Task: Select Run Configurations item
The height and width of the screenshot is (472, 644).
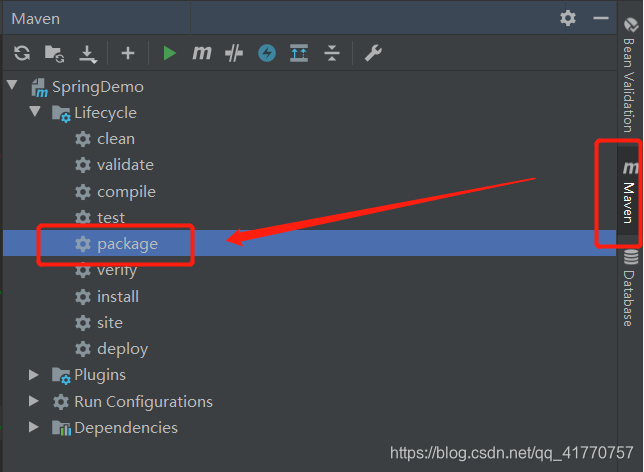Action: 143,402
